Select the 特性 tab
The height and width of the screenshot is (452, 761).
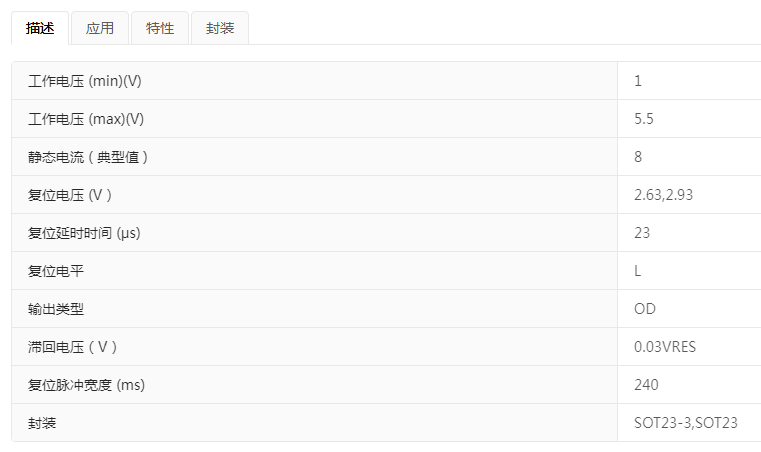pyautogui.click(x=160, y=29)
